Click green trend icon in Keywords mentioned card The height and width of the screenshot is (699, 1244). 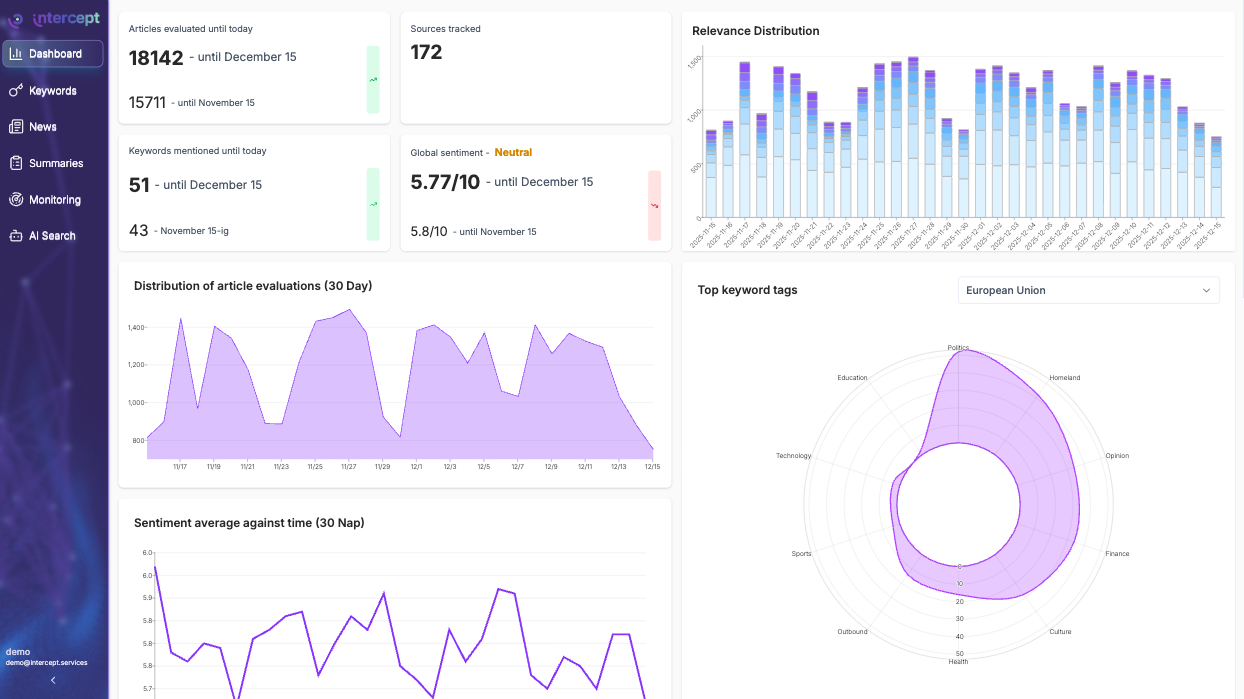point(373,203)
